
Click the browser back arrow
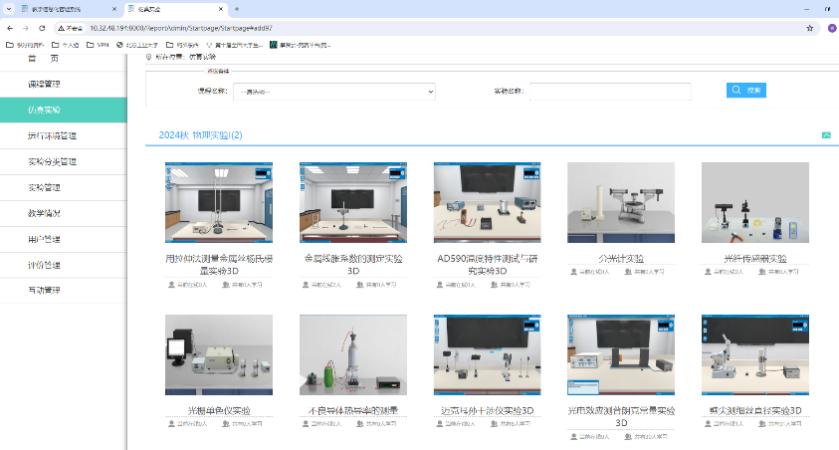click(x=10, y=28)
